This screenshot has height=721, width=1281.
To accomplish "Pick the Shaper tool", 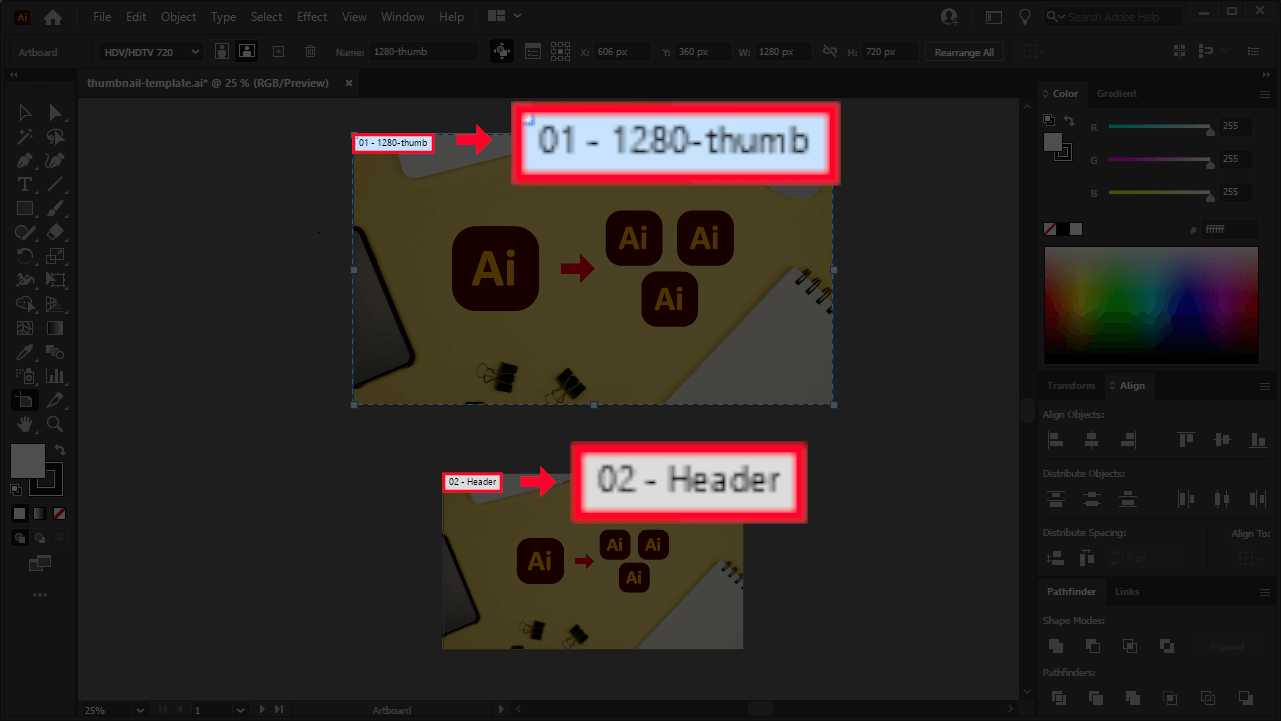I will [x=25, y=232].
